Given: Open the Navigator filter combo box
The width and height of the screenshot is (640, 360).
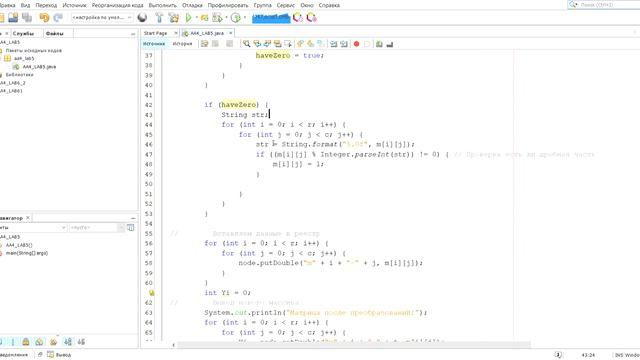Looking at the screenshot, I should point(97,227).
